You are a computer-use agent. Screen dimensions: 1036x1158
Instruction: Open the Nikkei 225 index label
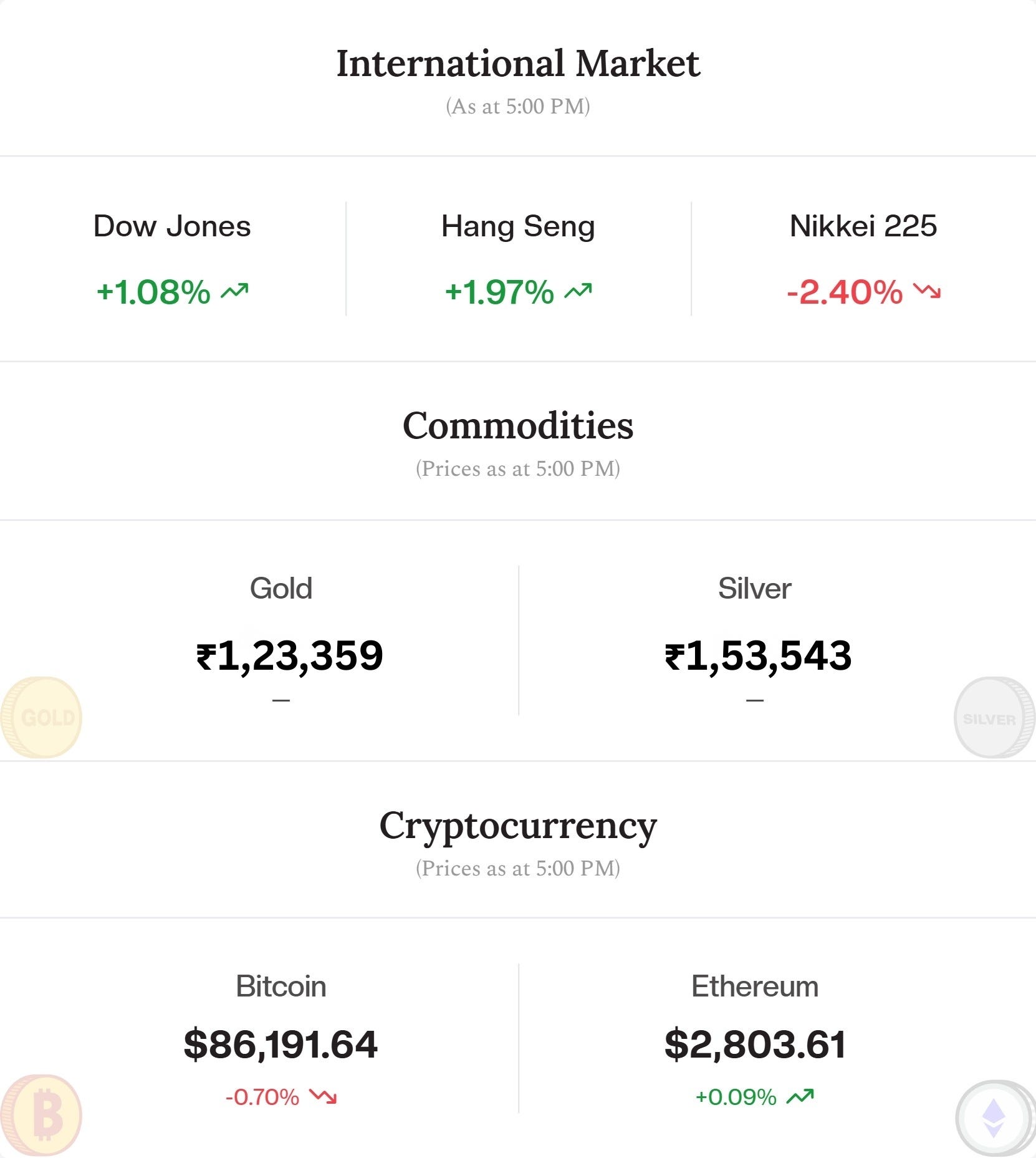click(863, 226)
